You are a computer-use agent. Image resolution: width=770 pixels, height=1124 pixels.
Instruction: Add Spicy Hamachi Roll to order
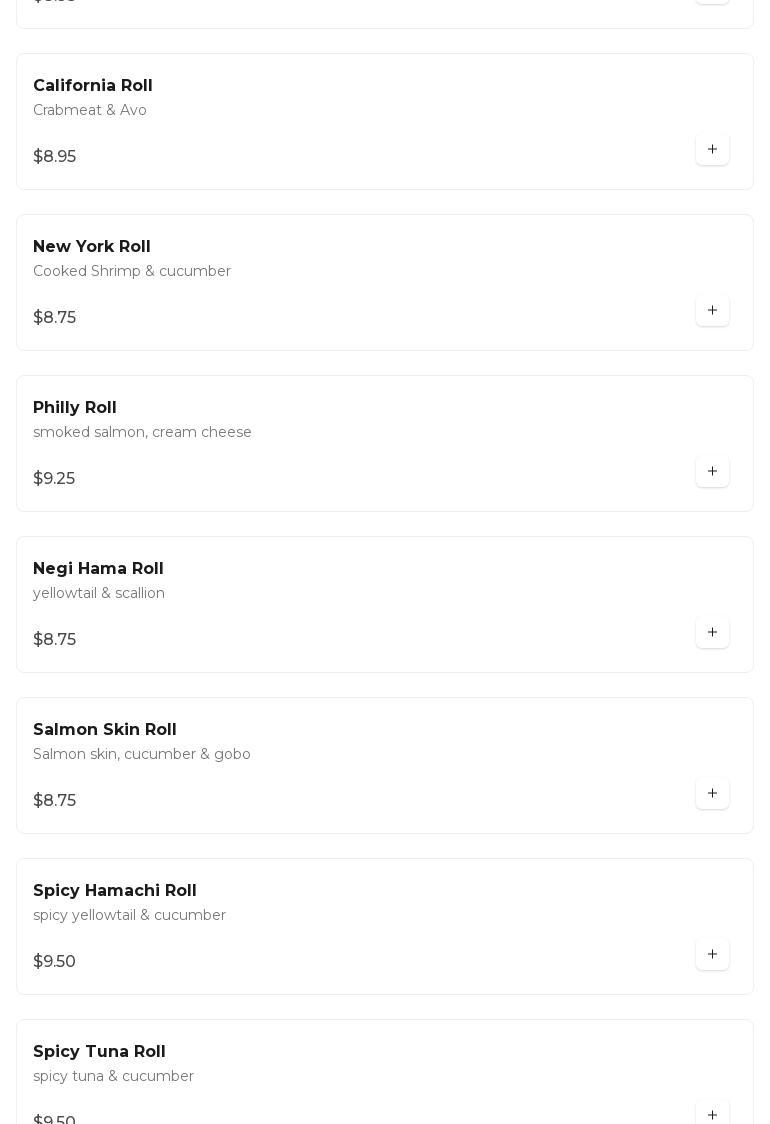[x=712, y=955]
